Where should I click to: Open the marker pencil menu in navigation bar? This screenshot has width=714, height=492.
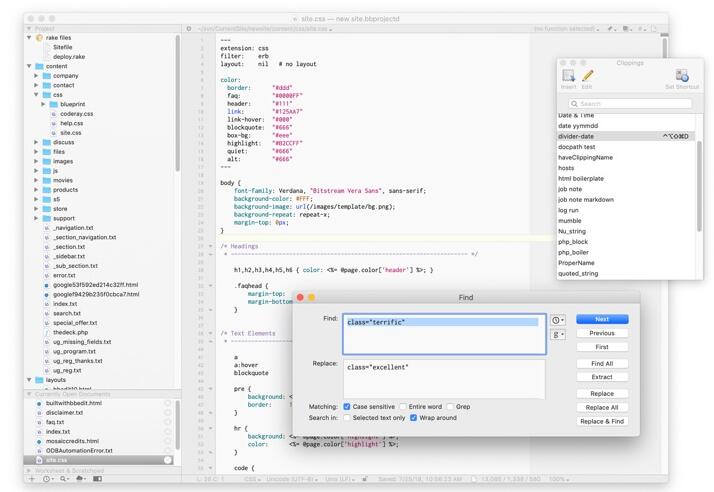coord(612,29)
